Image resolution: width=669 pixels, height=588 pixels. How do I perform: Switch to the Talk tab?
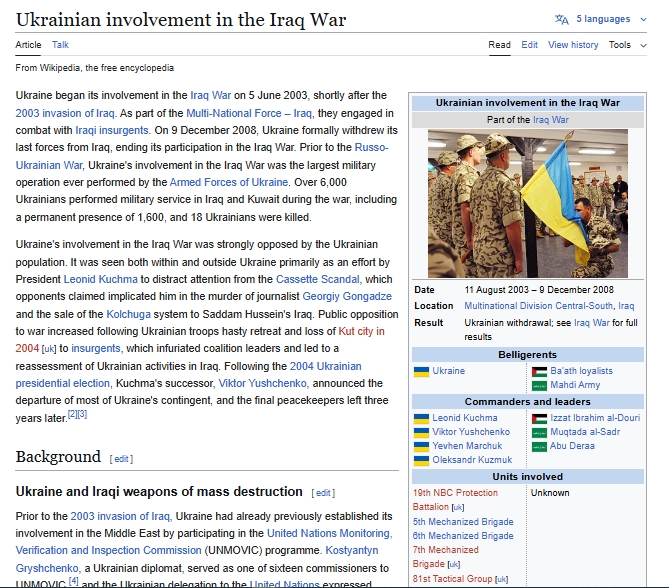[60, 45]
